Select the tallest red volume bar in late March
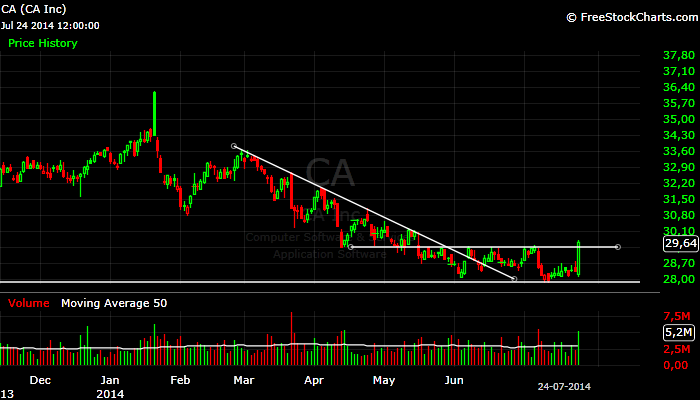The height and width of the screenshot is (400, 700). pos(292,339)
